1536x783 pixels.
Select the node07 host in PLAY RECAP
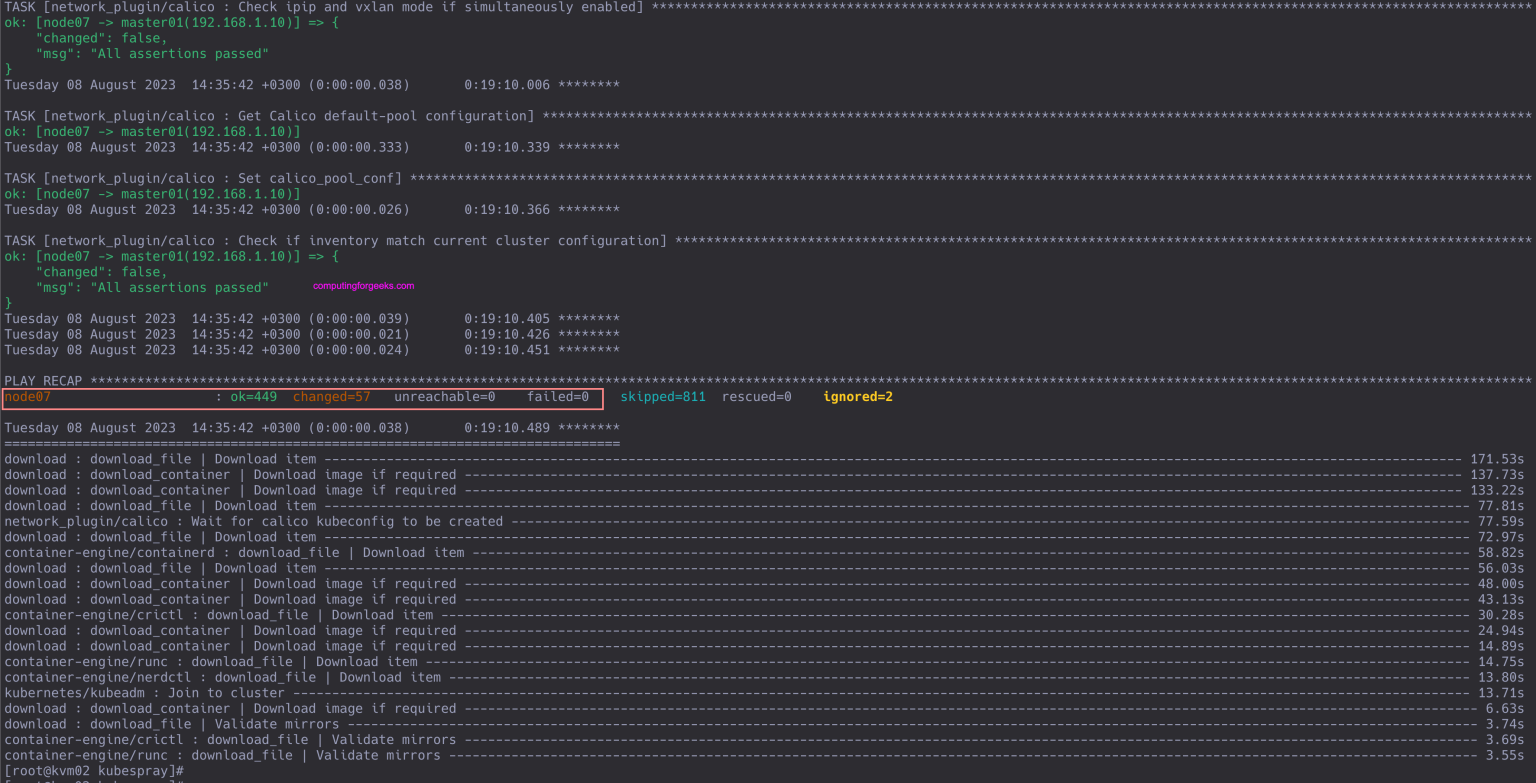coord(25,396)
